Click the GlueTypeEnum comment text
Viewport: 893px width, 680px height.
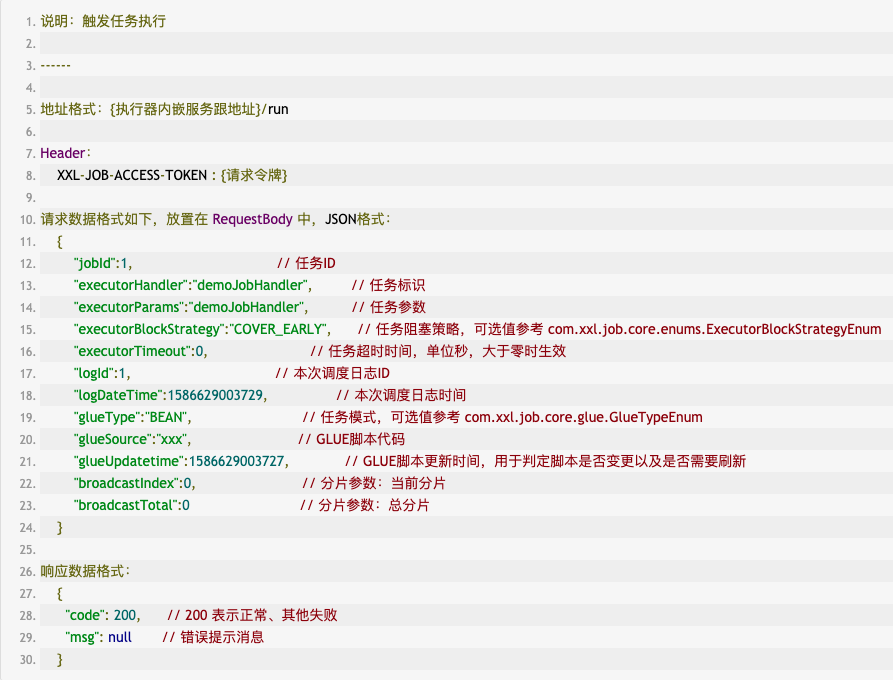pyautogui.click(x=502, y=417)
